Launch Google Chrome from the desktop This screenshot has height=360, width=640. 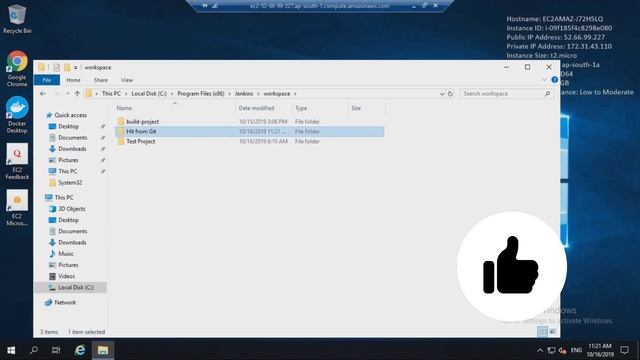(x=17, y=68)
